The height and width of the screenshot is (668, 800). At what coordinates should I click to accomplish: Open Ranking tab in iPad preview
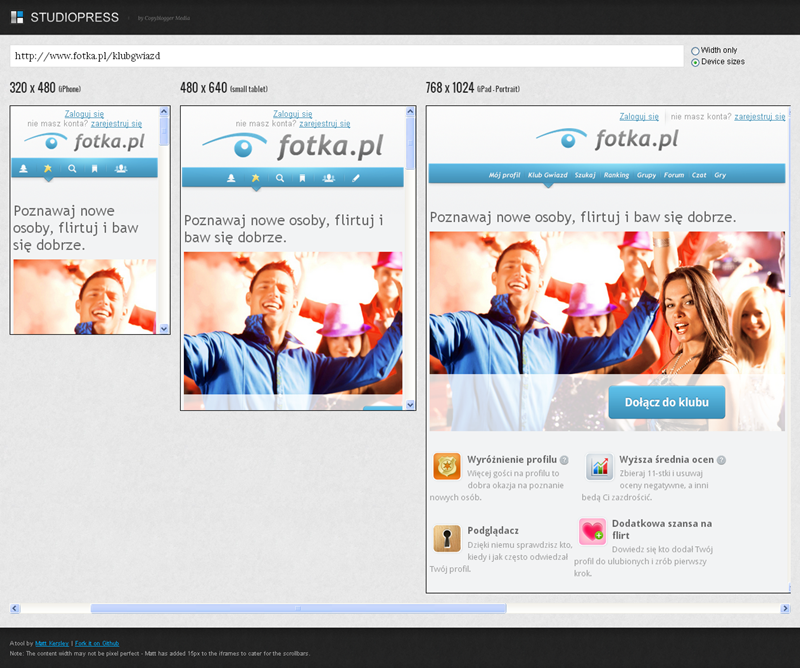tap(616, 175)
